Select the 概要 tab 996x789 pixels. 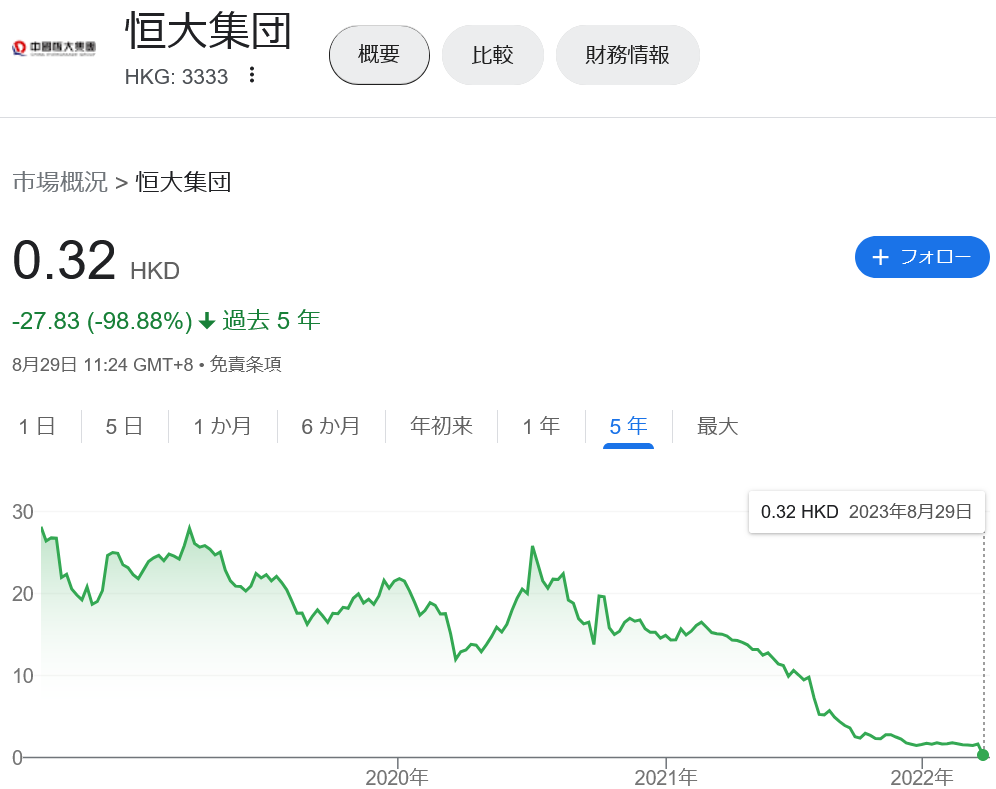tap(379, 55)
